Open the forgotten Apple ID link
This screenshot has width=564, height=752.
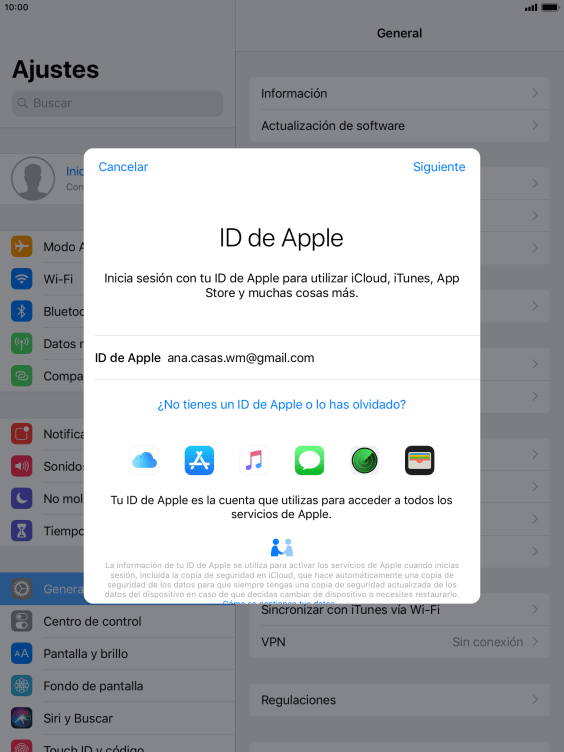coord(282,405)
